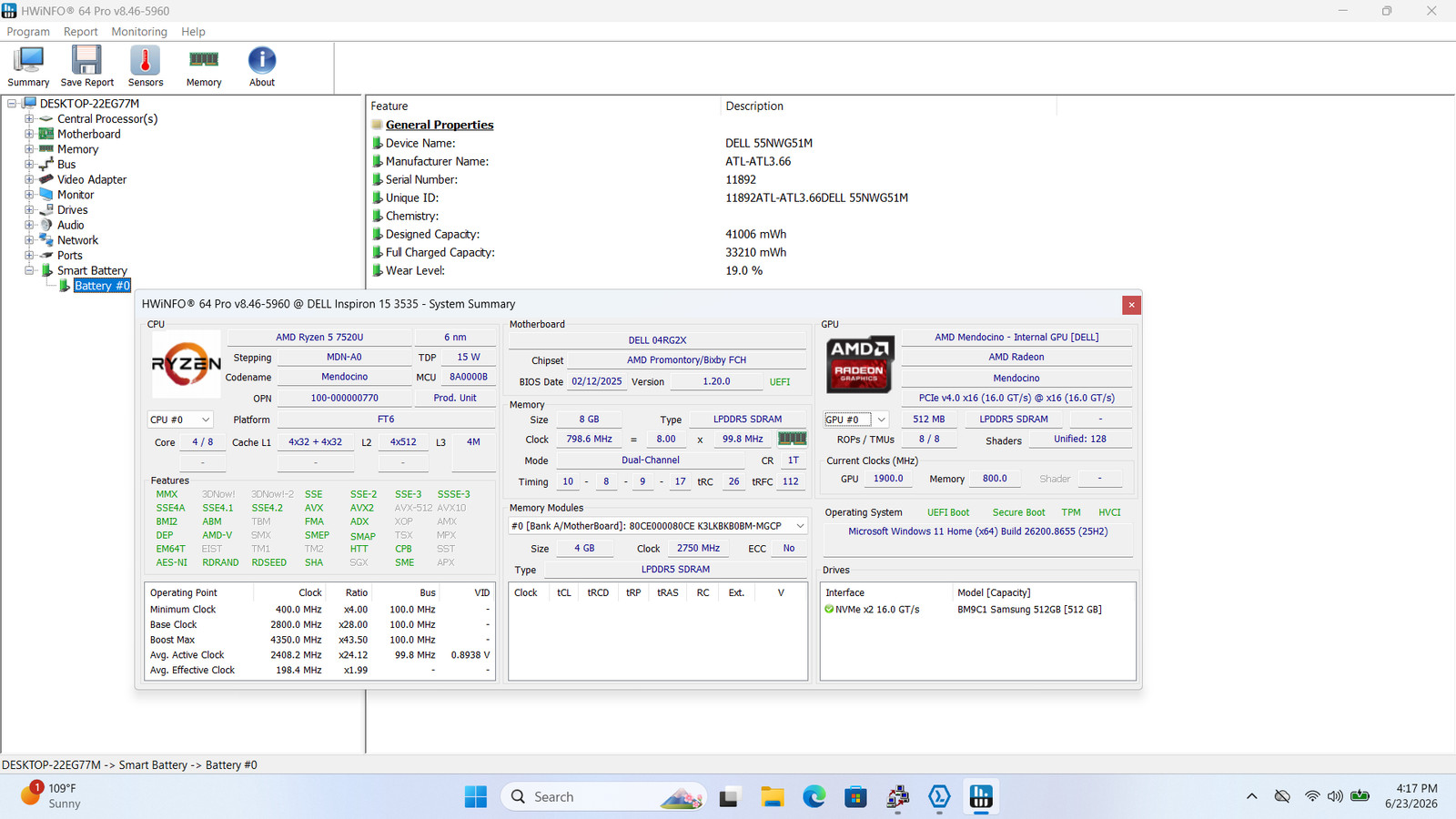The width and height of the screenshot is (1456, 819).
Task: Click the Designed Capacity value 41006 mWh
Action: pos(755,234)
